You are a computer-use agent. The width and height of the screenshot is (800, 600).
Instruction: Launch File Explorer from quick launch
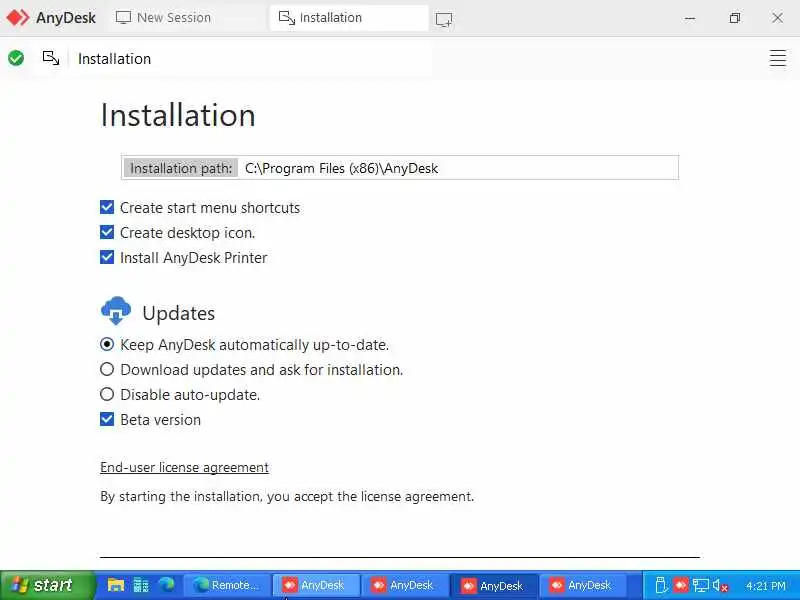116,585
